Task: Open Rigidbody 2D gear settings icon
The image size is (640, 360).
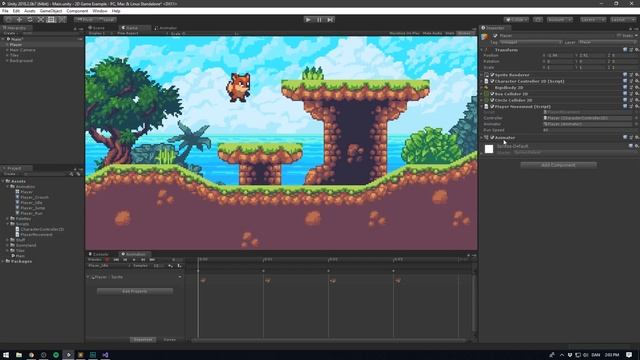Action: [x=636, y=88]
